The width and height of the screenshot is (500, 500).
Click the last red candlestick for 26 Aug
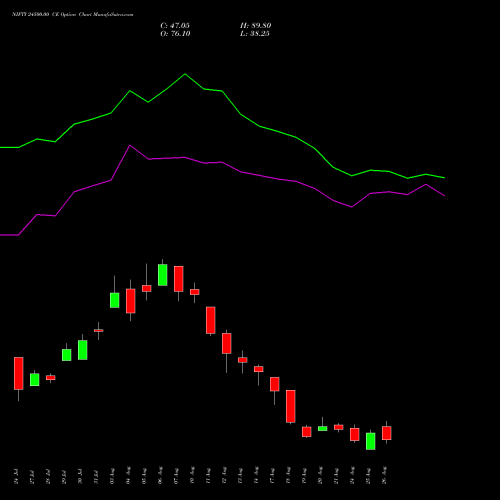[387, 433]
